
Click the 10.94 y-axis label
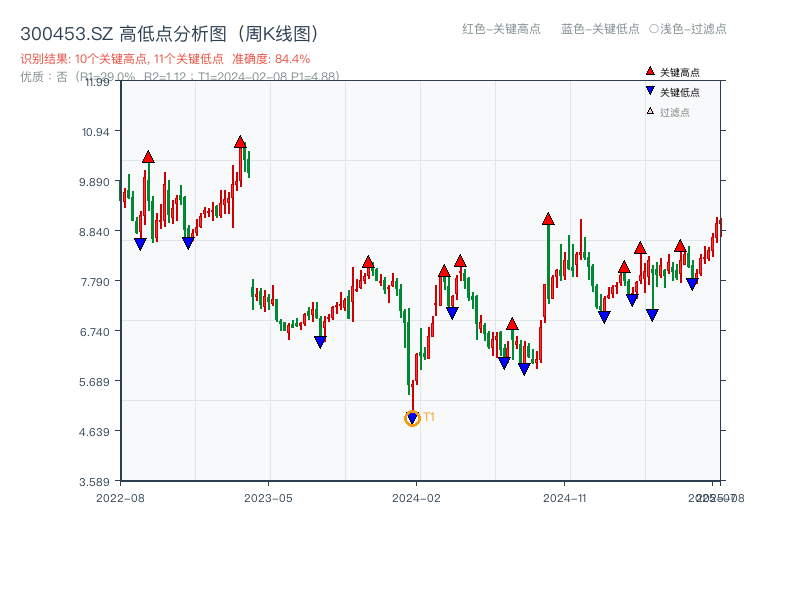95,132
